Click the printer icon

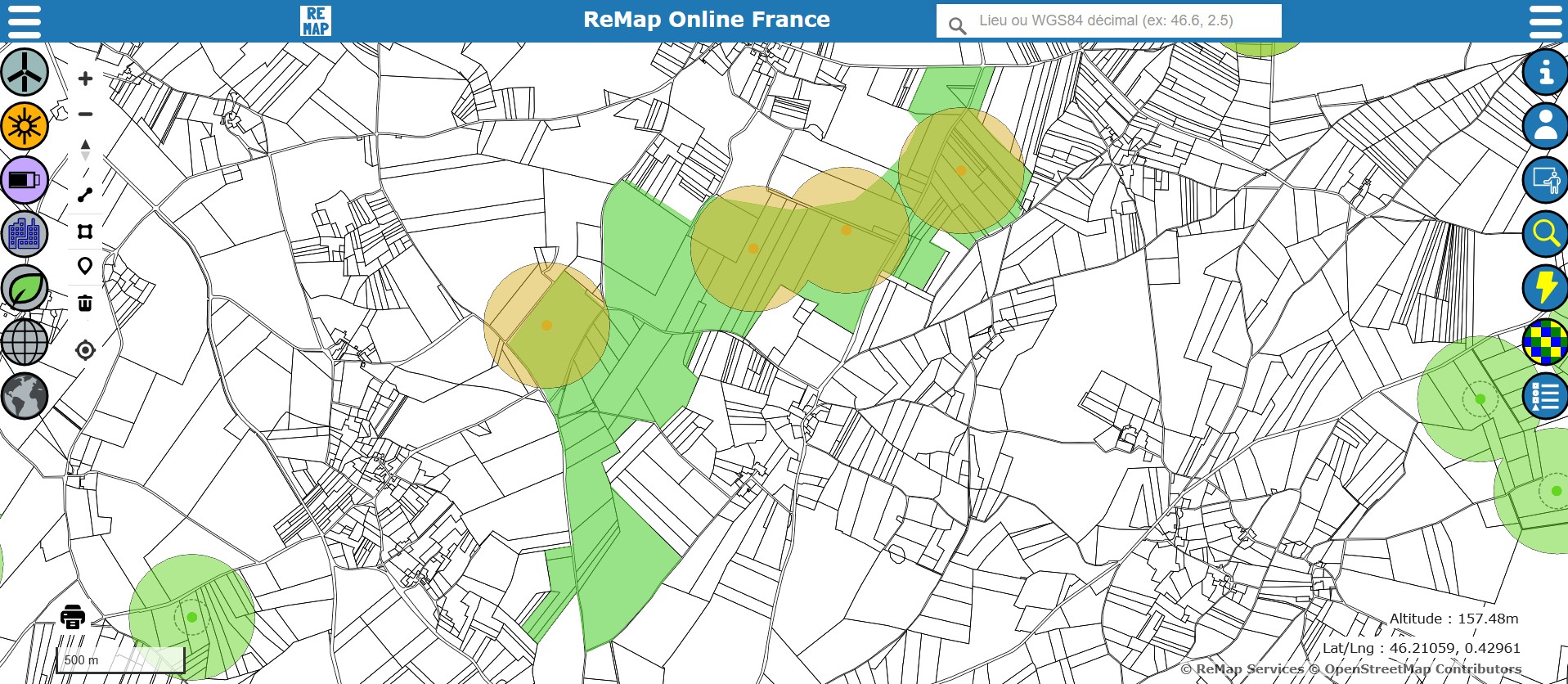[x=73, y=616]
